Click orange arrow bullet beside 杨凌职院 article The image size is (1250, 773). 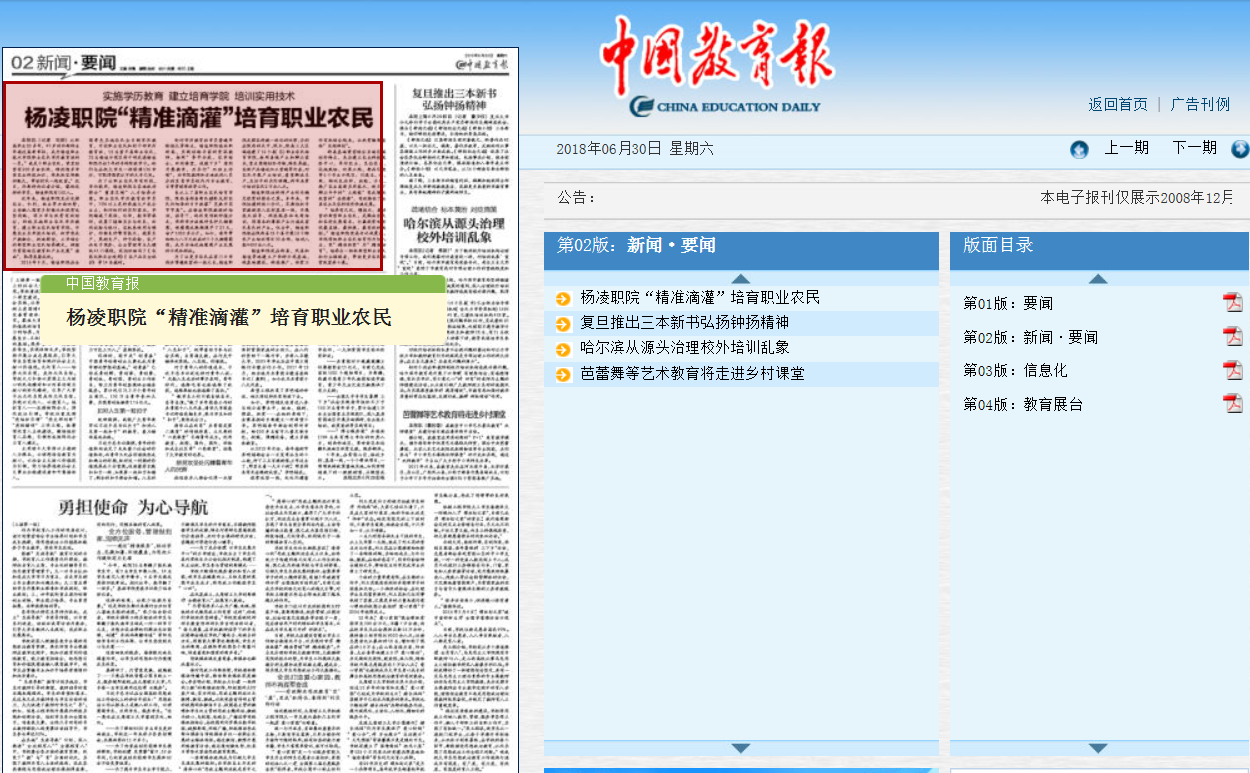coord(563,298)
